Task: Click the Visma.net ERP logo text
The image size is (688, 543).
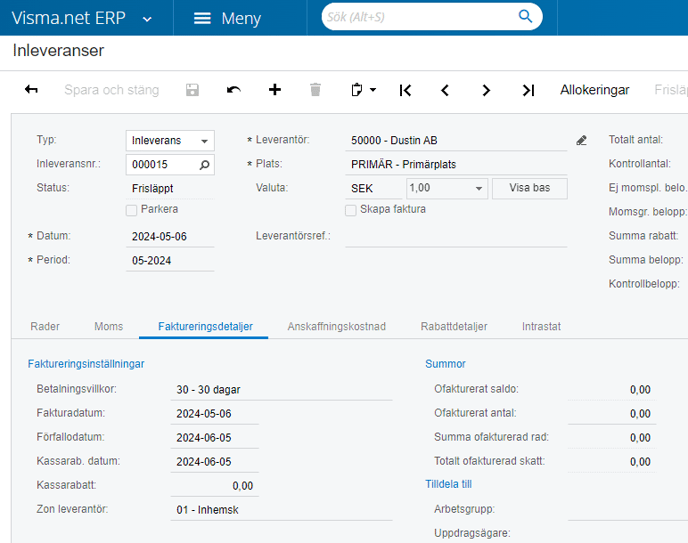Action: tap(68, 18)
